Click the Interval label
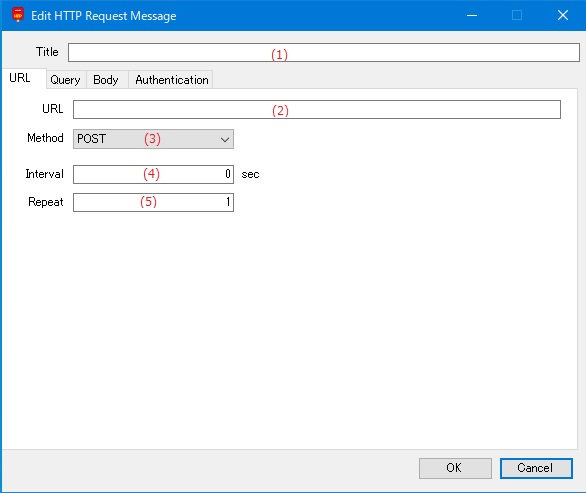586x493 pixels. (x=44, y=174)
